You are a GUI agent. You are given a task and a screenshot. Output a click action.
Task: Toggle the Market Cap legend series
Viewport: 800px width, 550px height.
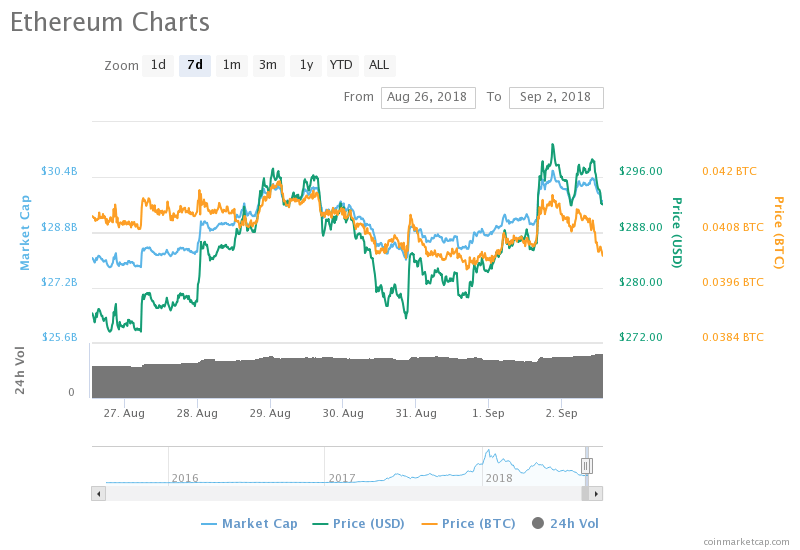coord(249,523)
